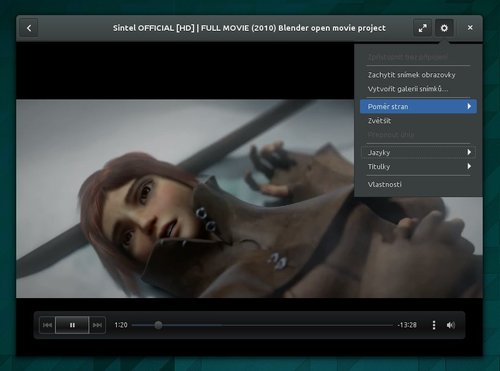Open Vlastnosti from the menu
This screenshot has width=500, height=371.
point(418,184)
